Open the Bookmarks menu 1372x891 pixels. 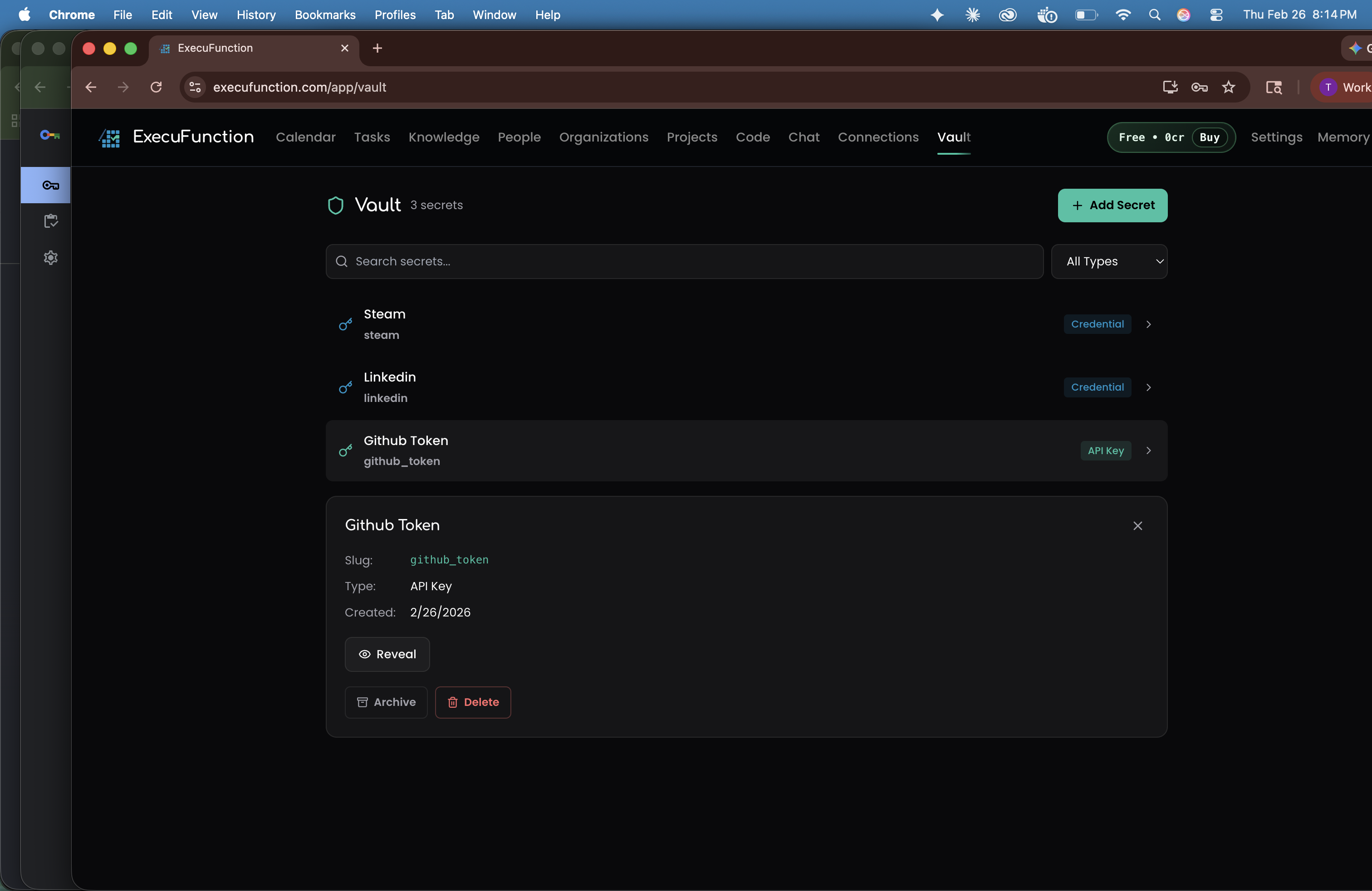[x=325, y=15]
